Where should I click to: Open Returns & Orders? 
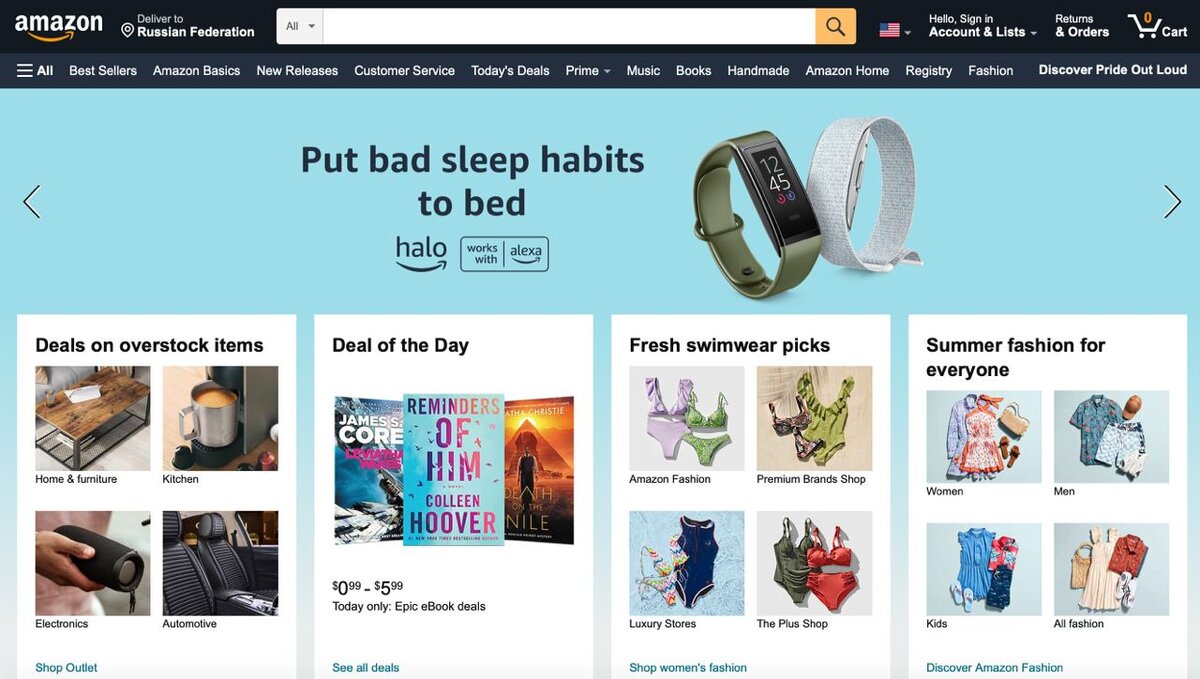click(1082, 26)
